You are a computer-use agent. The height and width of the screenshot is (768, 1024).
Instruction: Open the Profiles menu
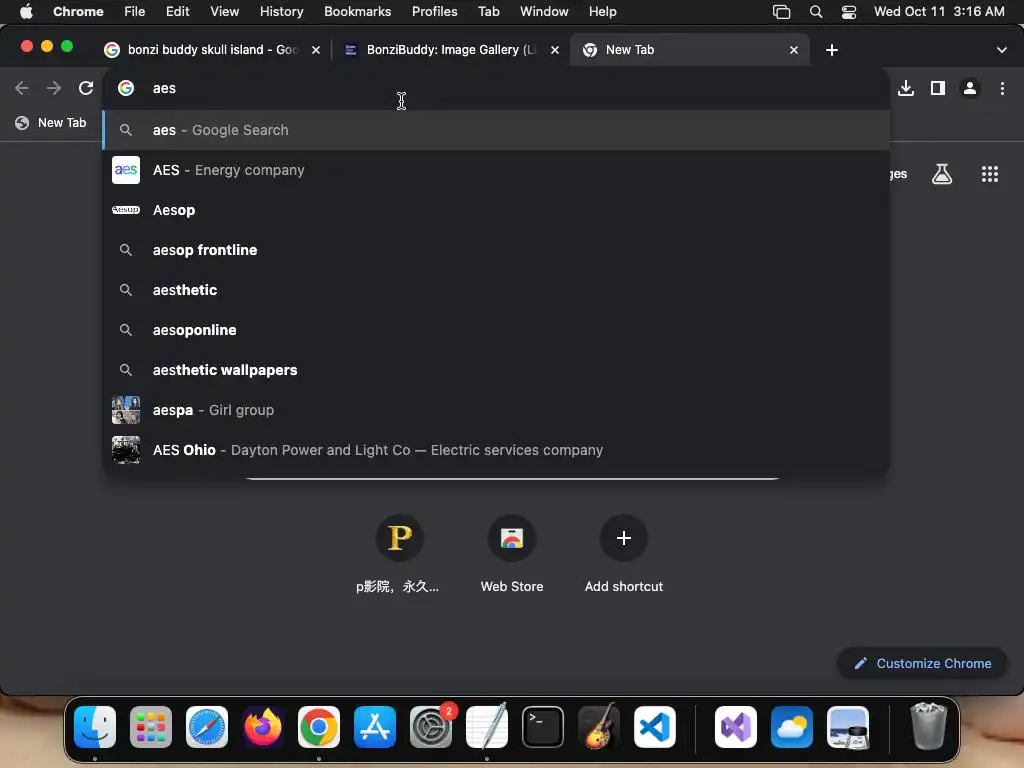[x=434, y=12]
